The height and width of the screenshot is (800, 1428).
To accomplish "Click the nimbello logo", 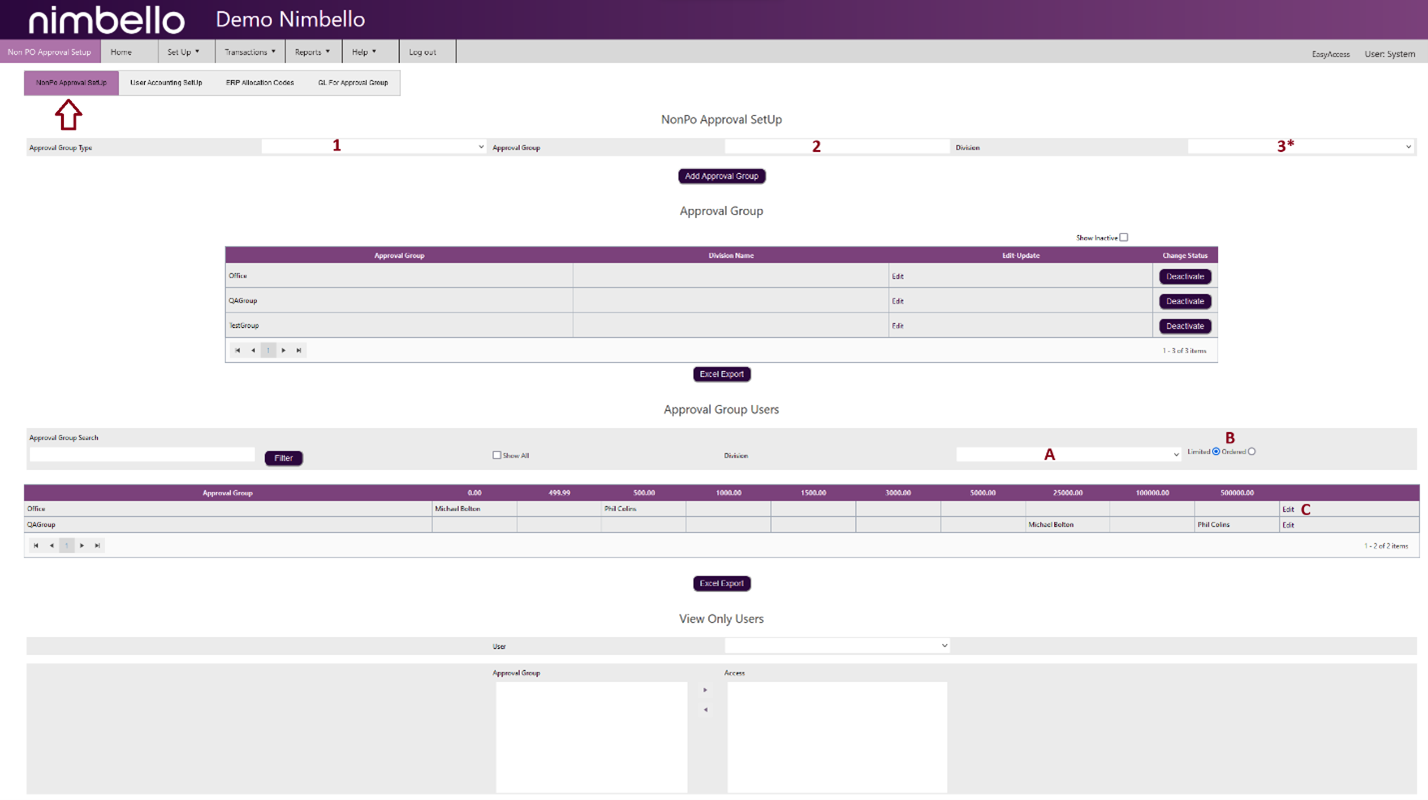I will 106,20.
